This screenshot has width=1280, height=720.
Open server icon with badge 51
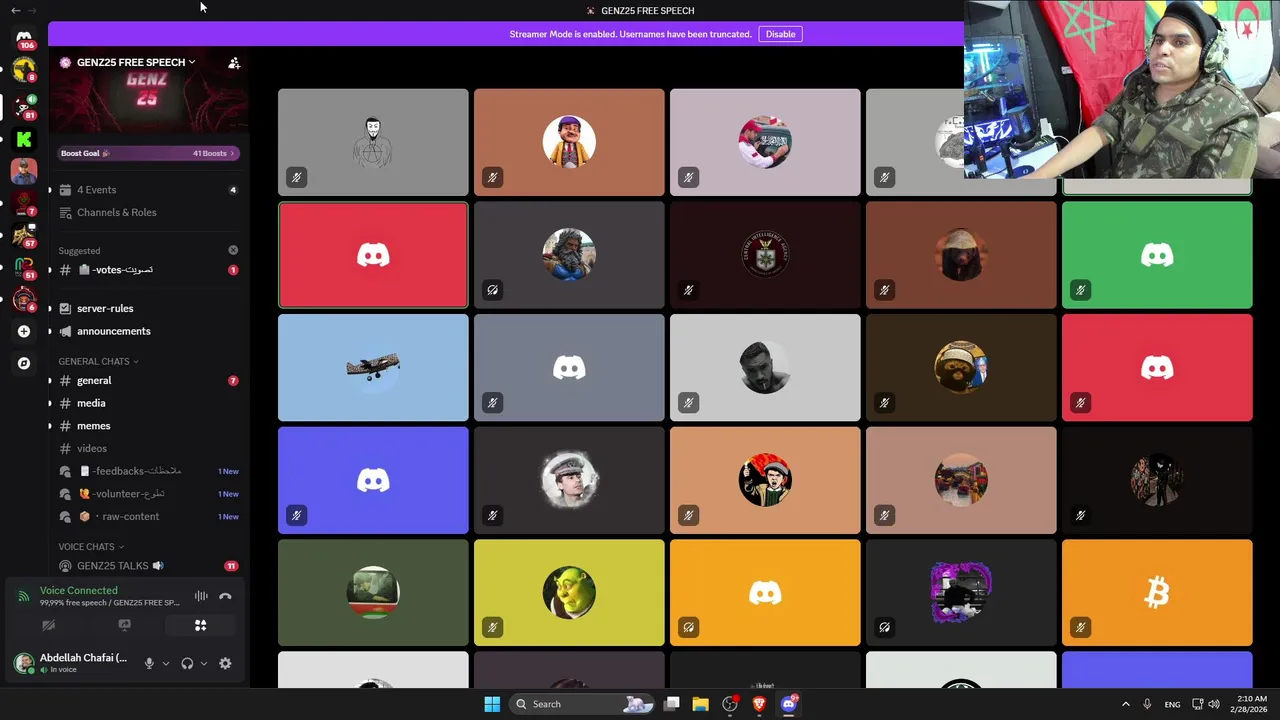point(24,267)
